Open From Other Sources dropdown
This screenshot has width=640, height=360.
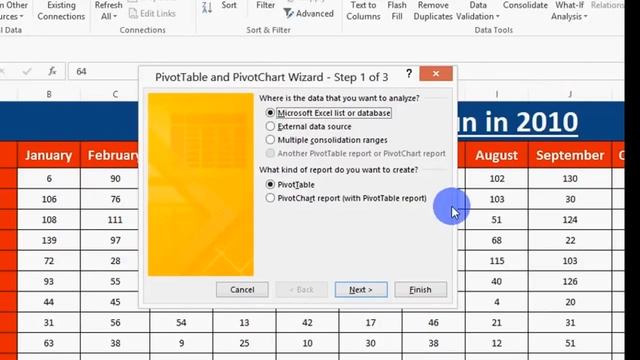(12, 11)
